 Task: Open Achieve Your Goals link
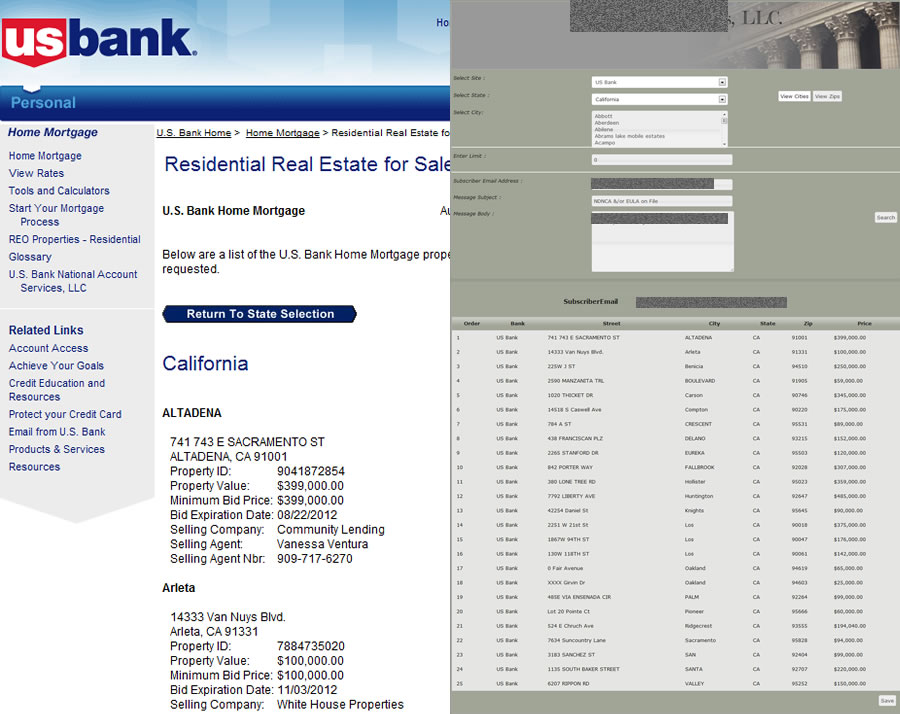[x=56, y=366]
